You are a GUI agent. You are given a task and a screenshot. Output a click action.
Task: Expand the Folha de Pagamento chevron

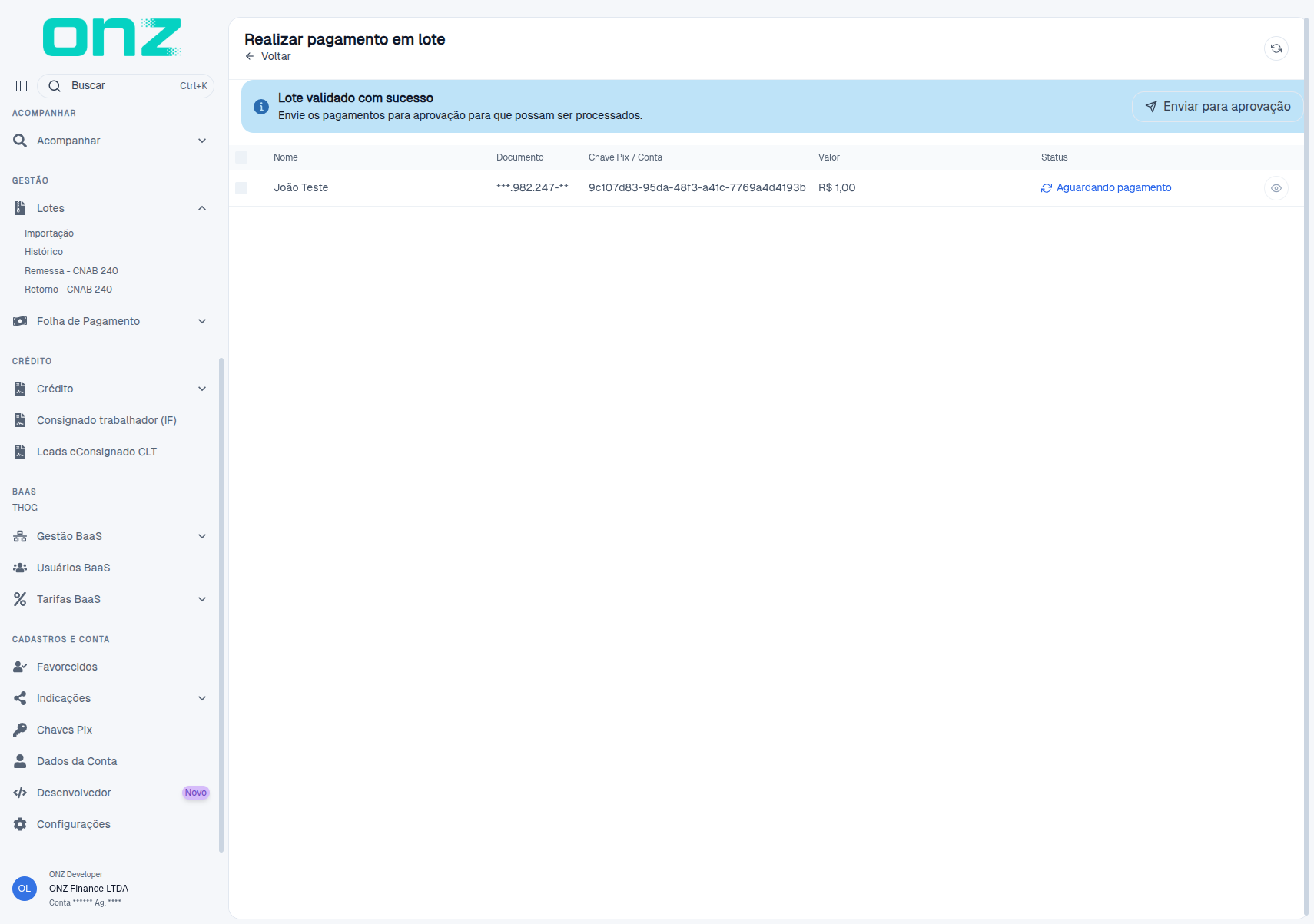202,321
